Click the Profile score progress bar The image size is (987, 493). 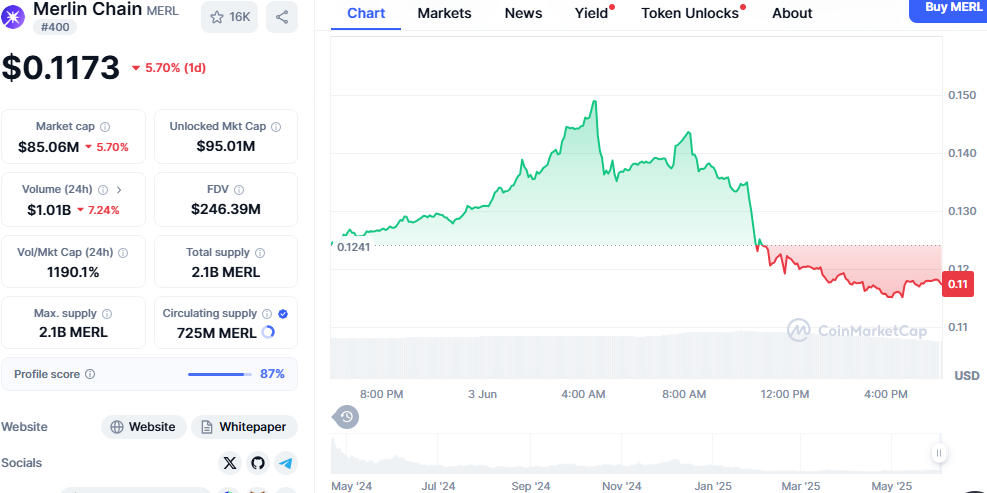(220, 375)
